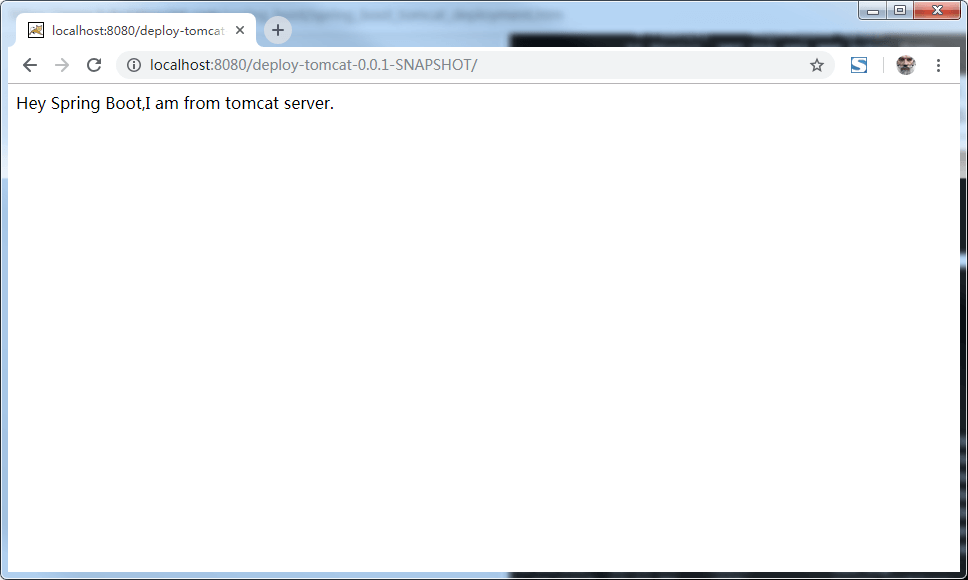Click the tab's favicon image

36,30
